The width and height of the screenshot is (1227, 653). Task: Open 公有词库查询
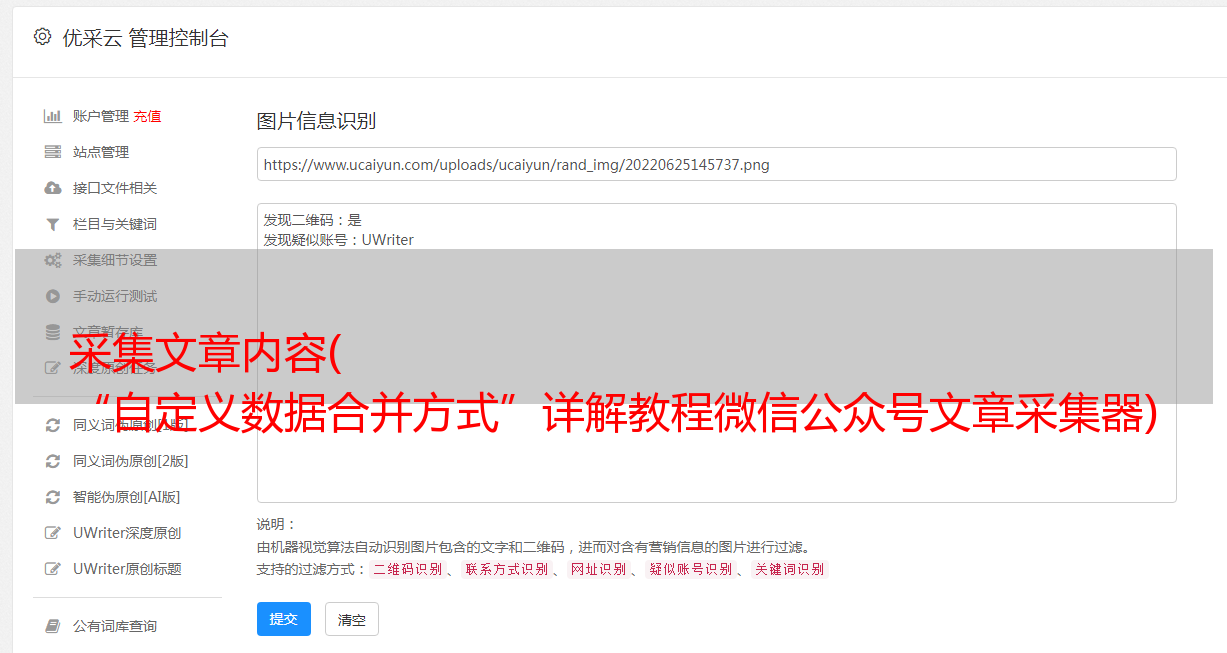[115, 626]
